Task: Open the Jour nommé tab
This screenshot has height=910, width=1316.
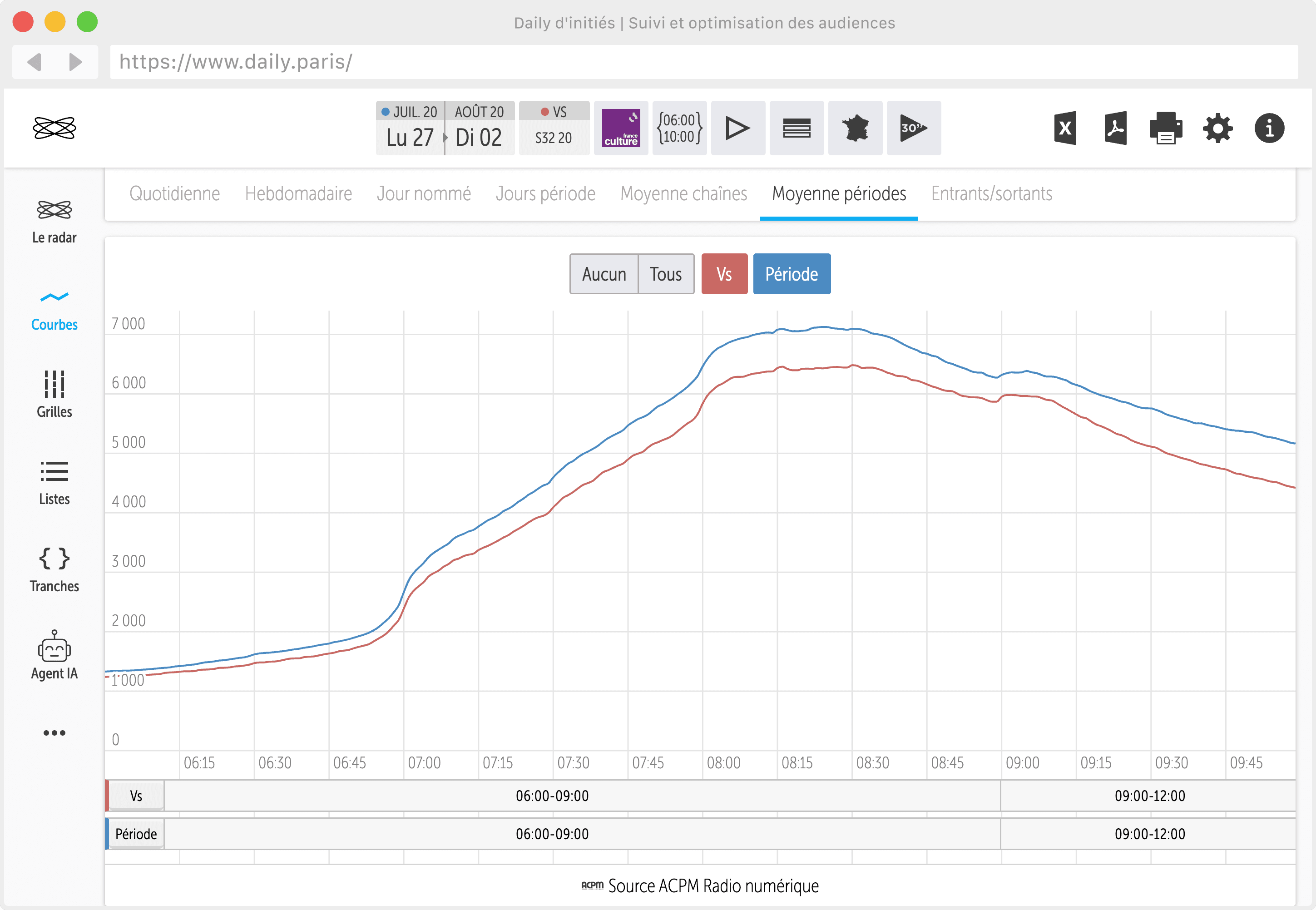Action: pos(424,194)
